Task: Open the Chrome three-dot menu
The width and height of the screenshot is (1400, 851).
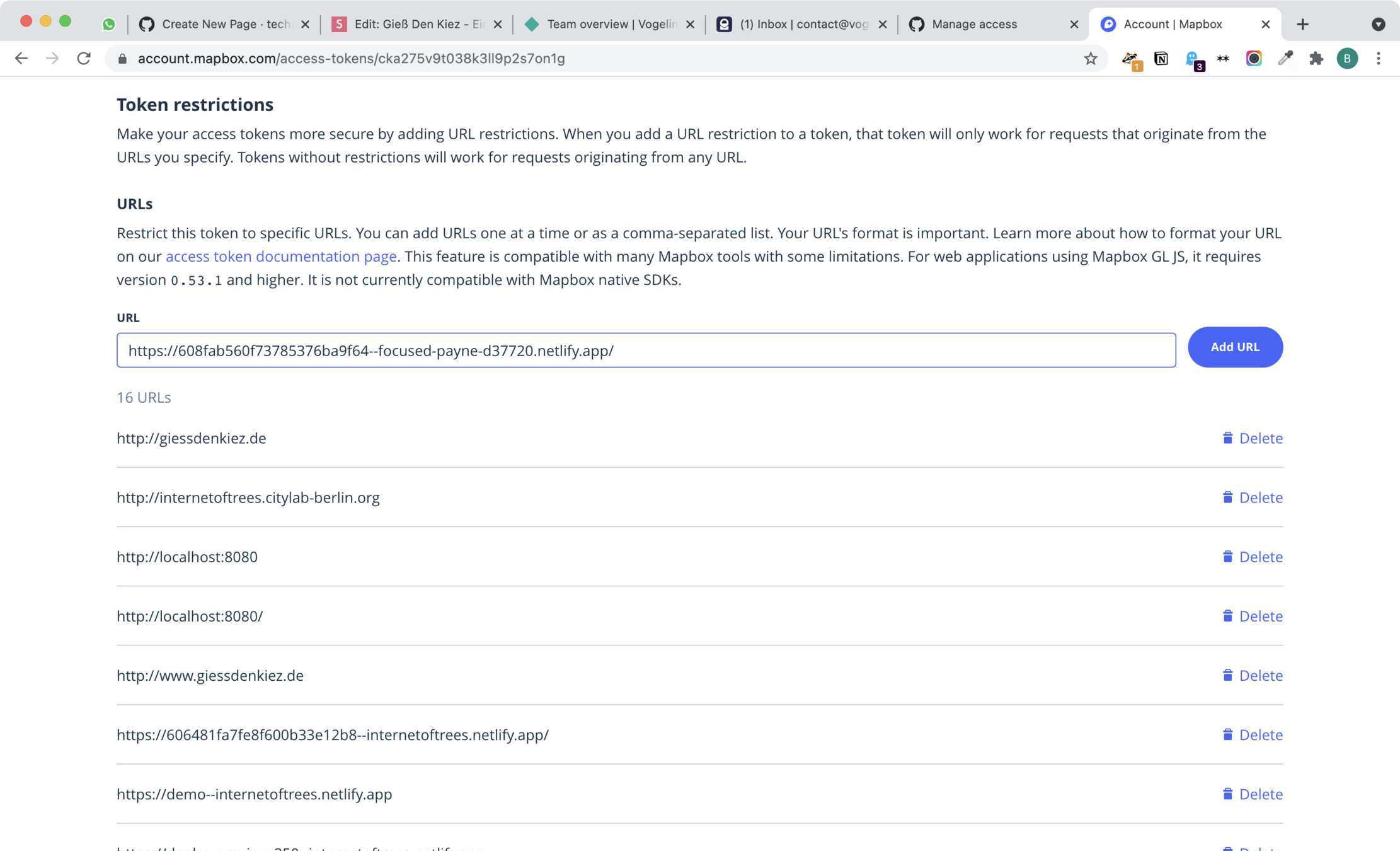Action: pyautogui.click(x=1379, y=59)
